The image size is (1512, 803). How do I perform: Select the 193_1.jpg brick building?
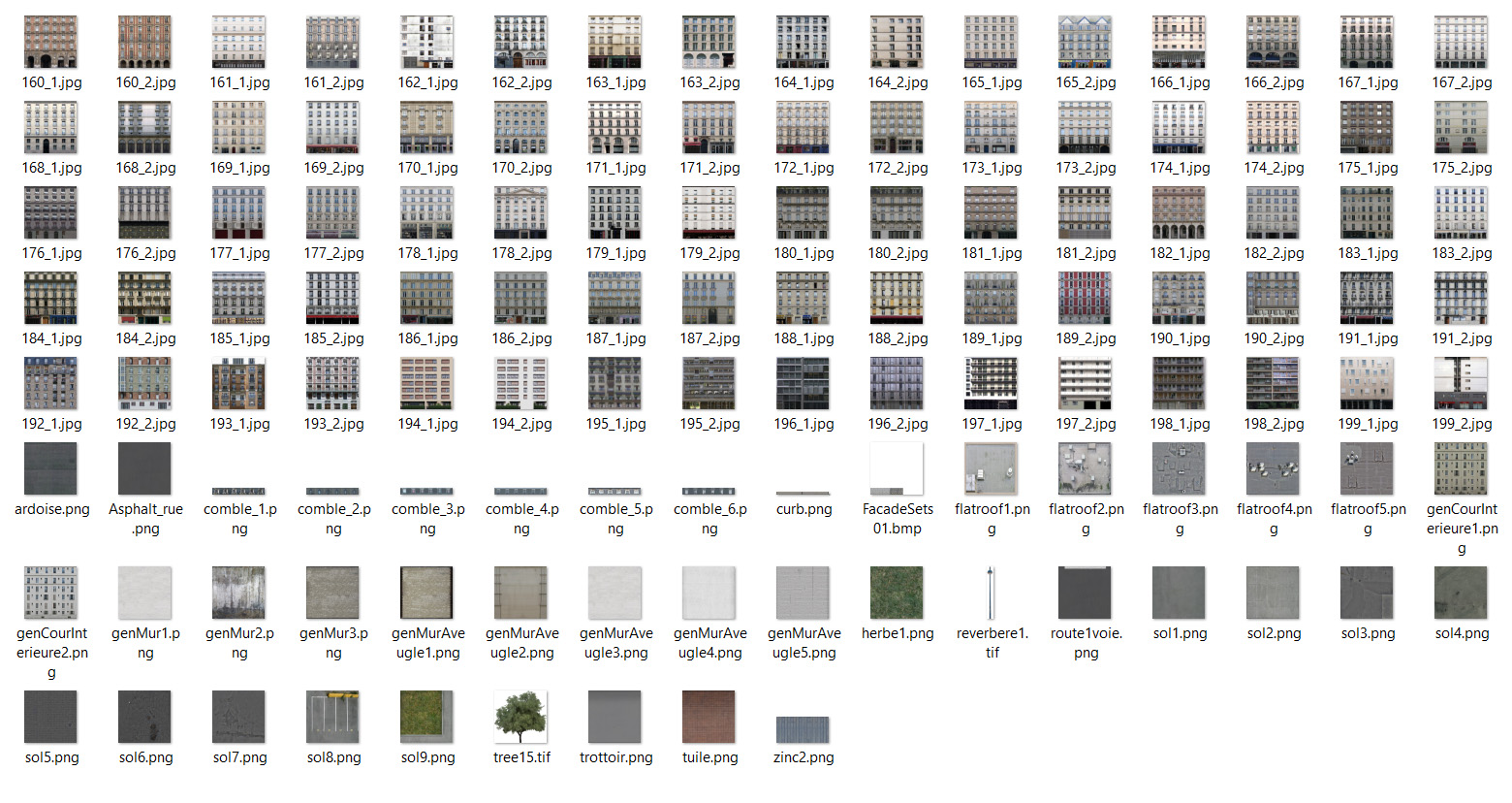[238, 383]
